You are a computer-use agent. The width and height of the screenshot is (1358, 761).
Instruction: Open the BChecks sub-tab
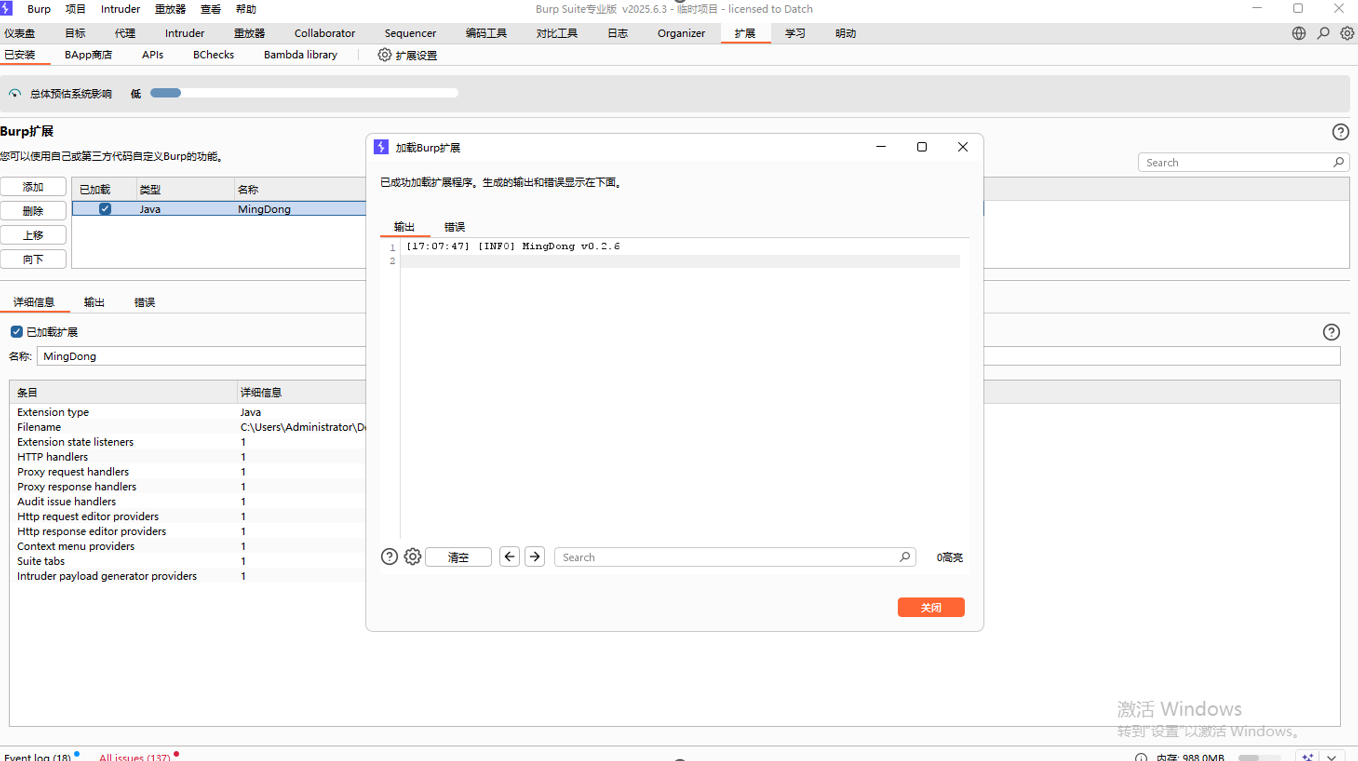(213, 55)
